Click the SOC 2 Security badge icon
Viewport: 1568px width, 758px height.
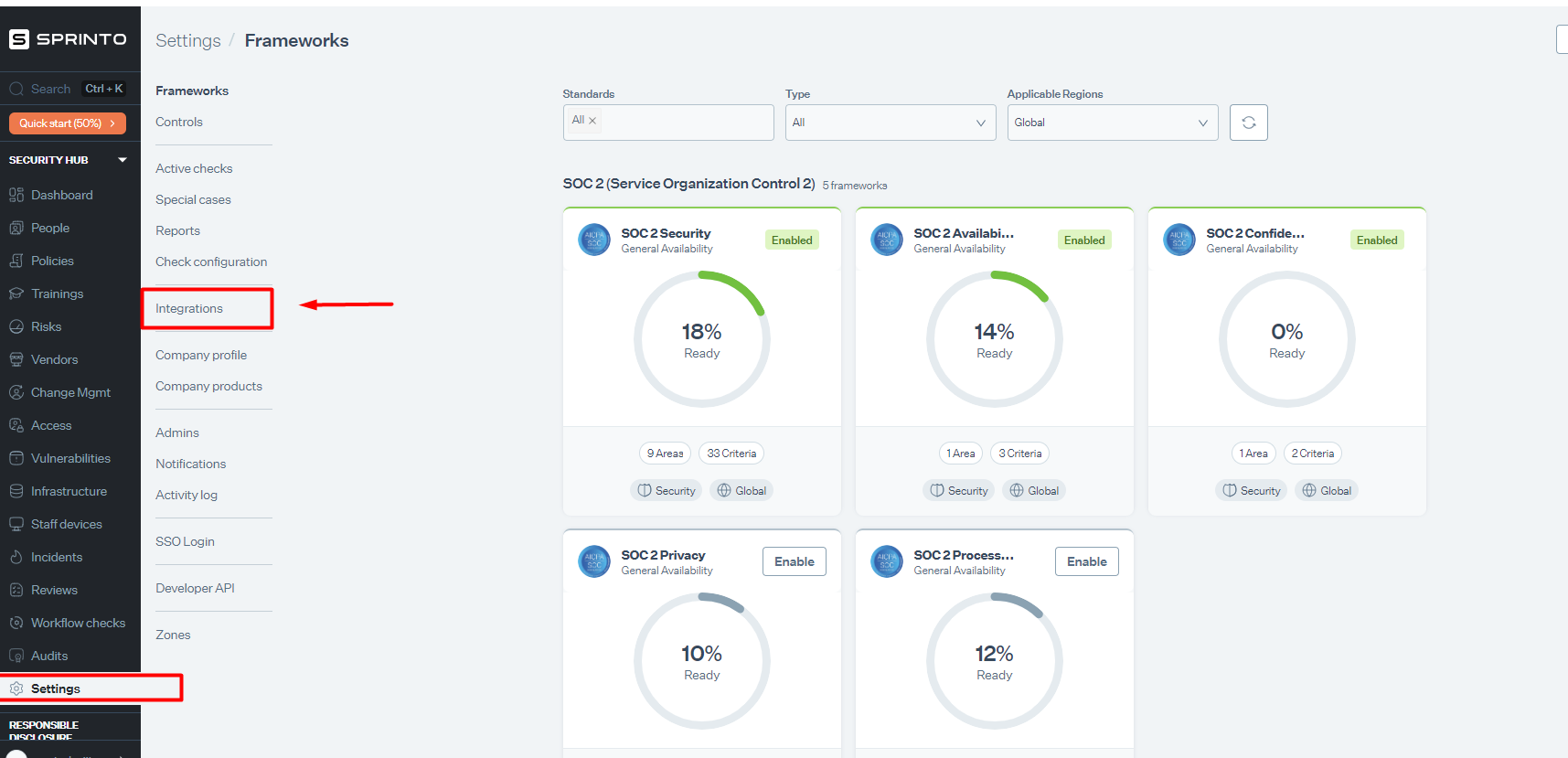[x=594, y=240]
